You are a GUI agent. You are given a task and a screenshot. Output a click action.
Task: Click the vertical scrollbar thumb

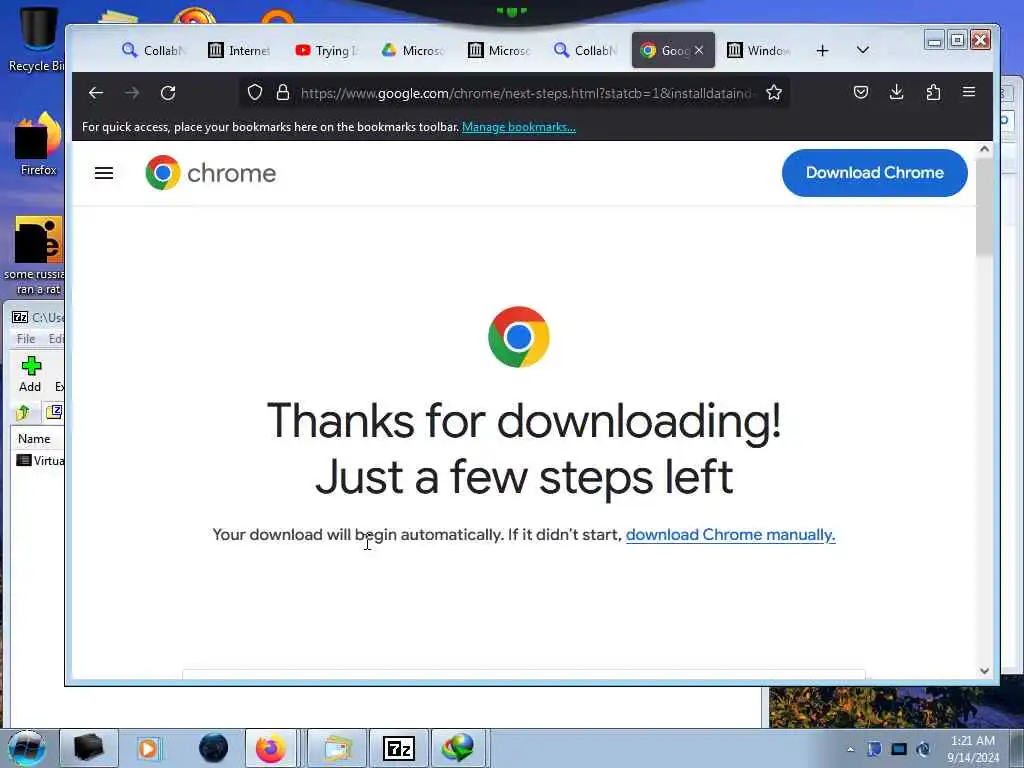pos(984,207)
